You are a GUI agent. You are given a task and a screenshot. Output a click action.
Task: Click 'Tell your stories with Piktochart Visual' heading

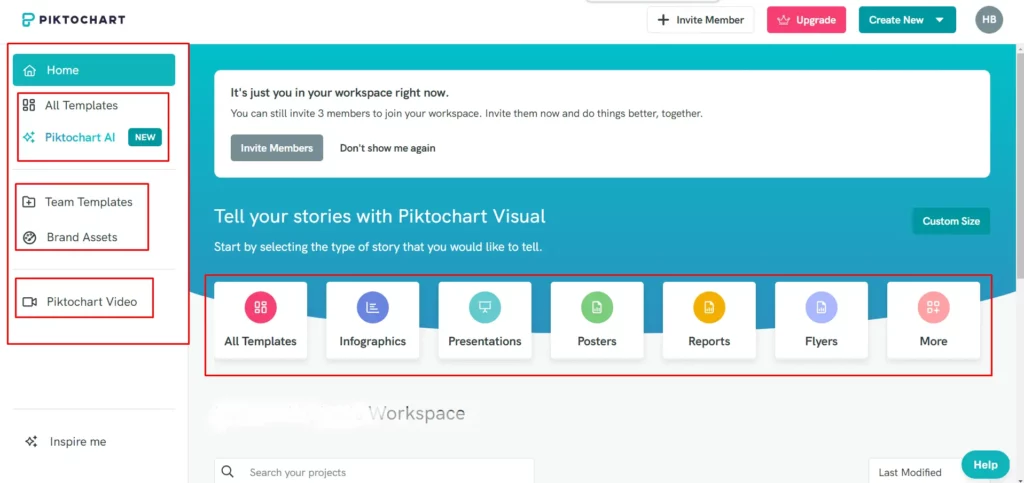pyautogui.click(x=380, y=216)
